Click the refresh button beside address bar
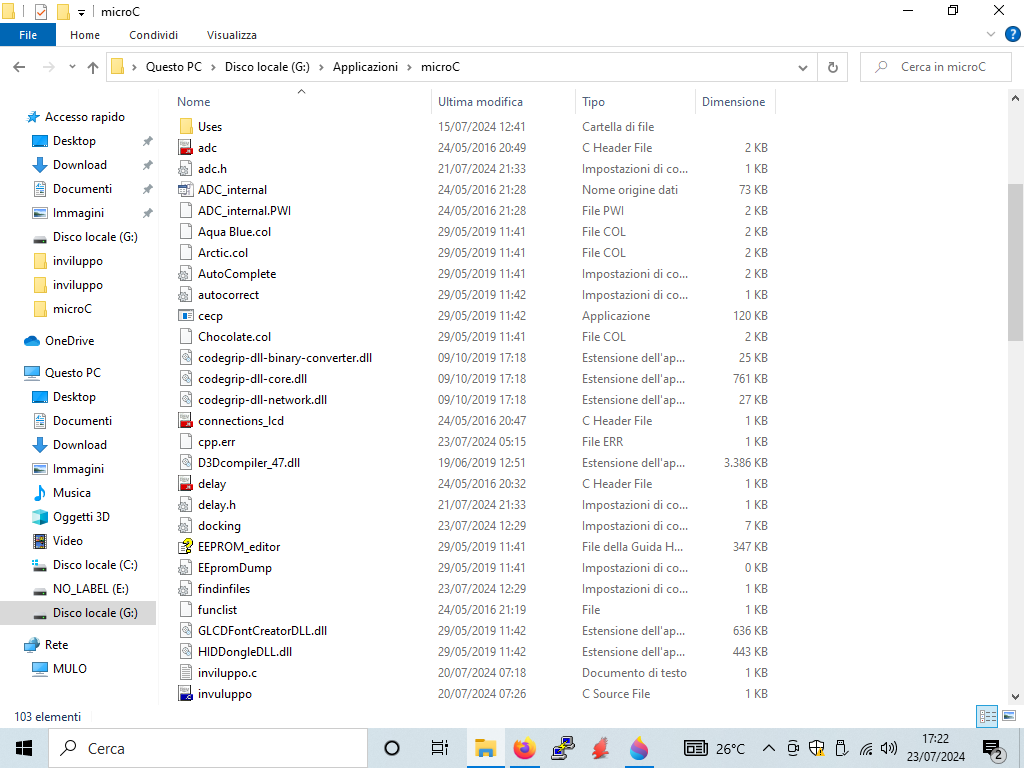 pyautogui.click(x=832, y=67)
